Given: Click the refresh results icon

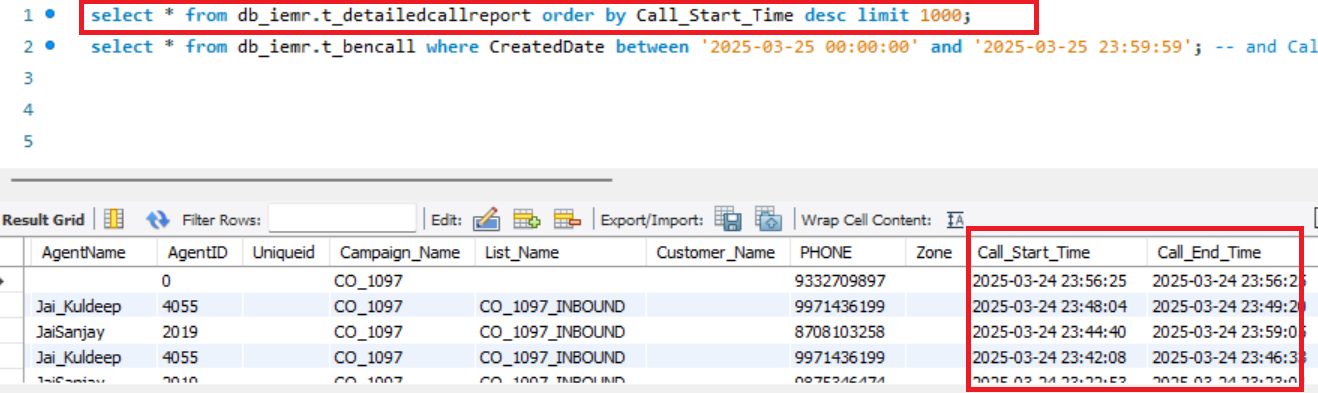Looking at the screenshot, I should (158, 219).
